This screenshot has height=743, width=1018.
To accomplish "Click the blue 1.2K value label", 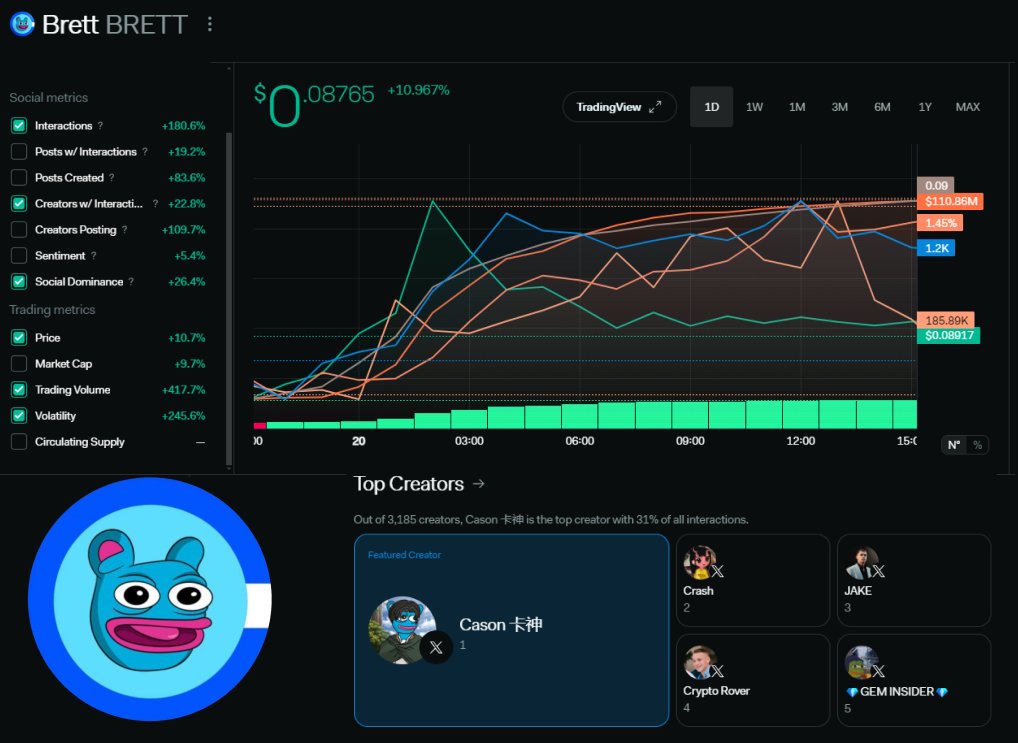I will click(936, 248).
